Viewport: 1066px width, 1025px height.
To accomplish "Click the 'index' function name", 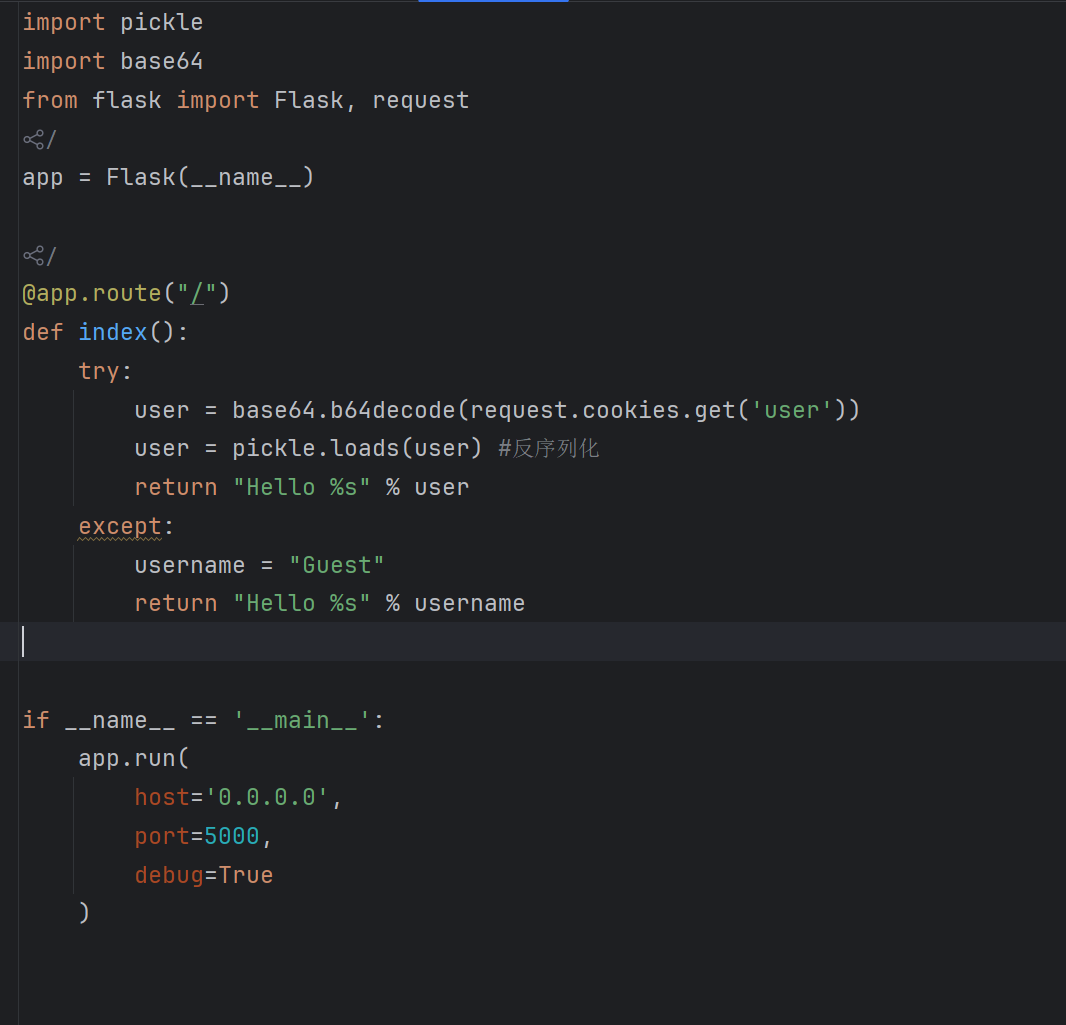I will [113, 332].
